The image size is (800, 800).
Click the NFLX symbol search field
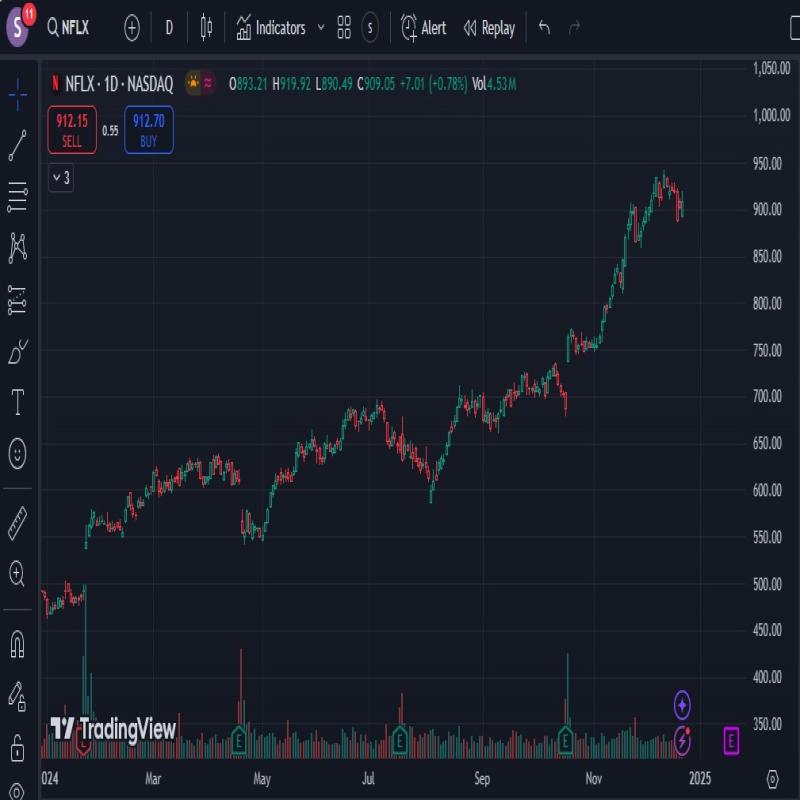pos(69,28)
